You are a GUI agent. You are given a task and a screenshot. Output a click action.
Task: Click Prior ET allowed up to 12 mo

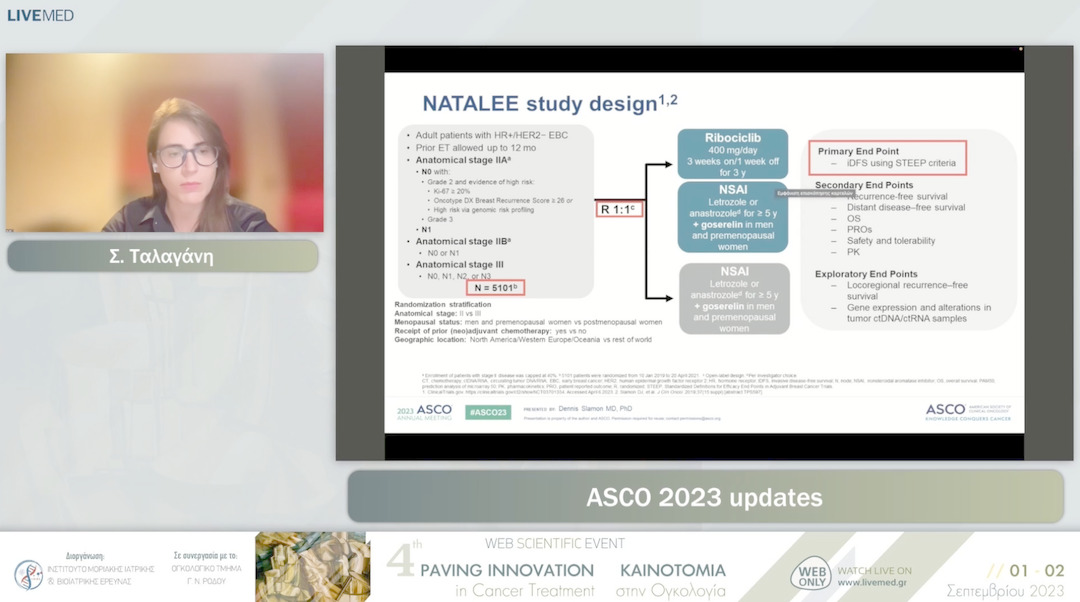475,147
